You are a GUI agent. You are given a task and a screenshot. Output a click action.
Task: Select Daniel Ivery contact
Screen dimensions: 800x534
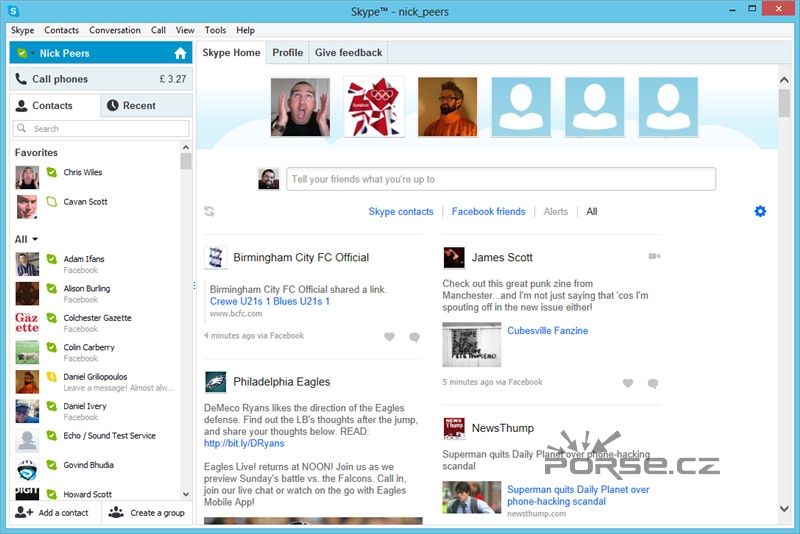point(95,411)
